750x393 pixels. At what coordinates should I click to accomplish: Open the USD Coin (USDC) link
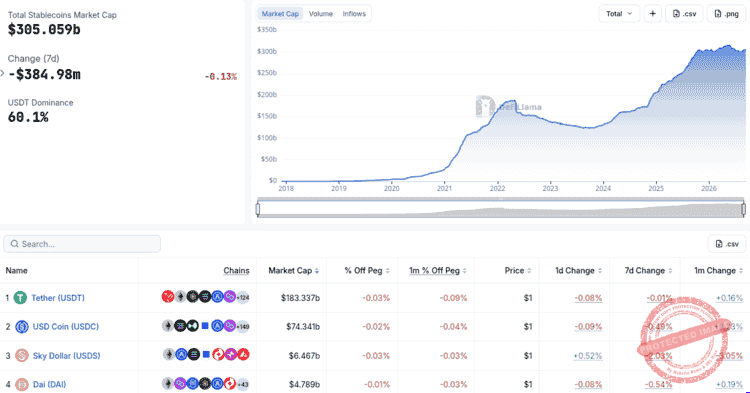(66, 327)
